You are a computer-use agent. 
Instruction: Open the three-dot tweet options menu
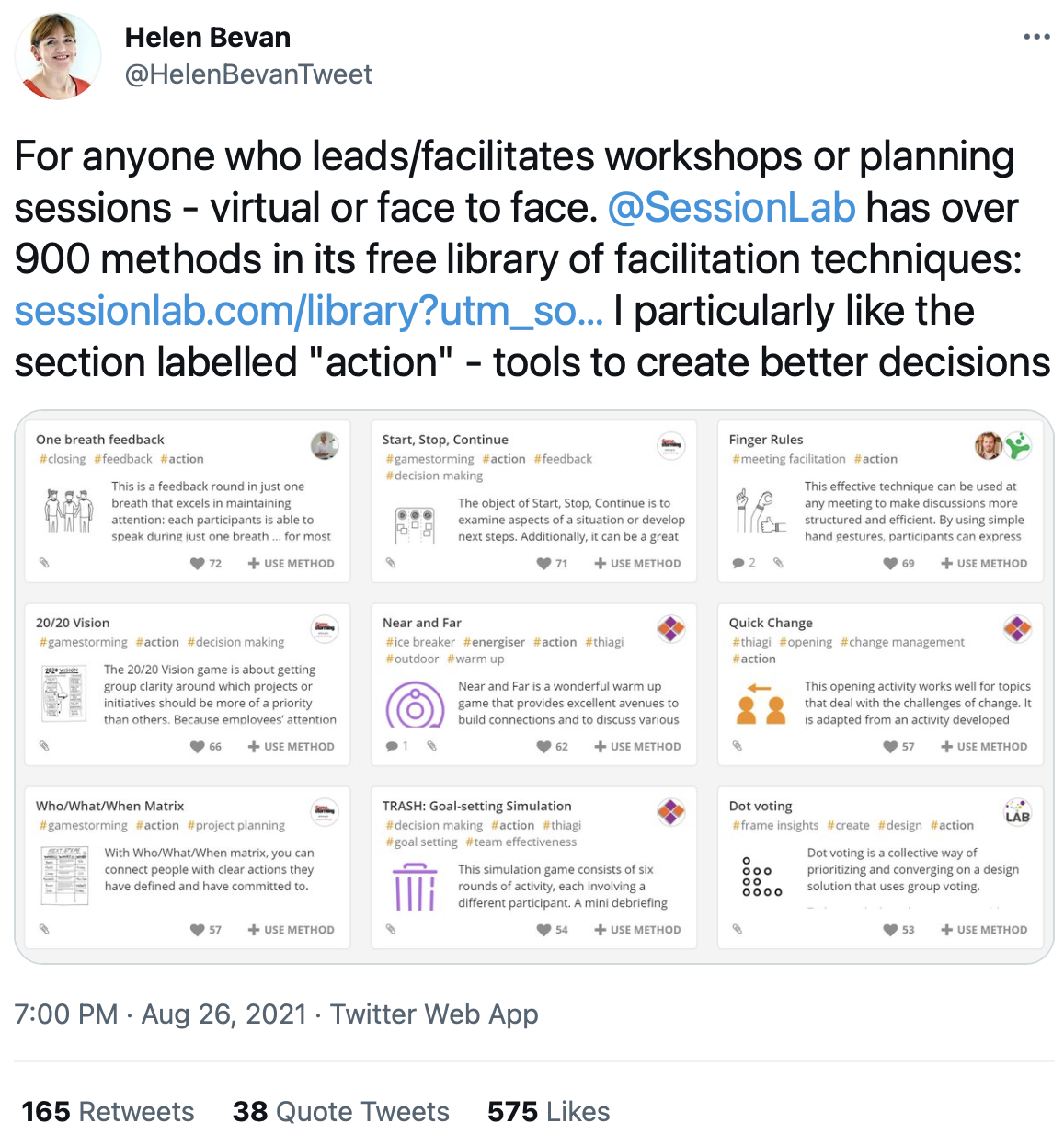1036,37
